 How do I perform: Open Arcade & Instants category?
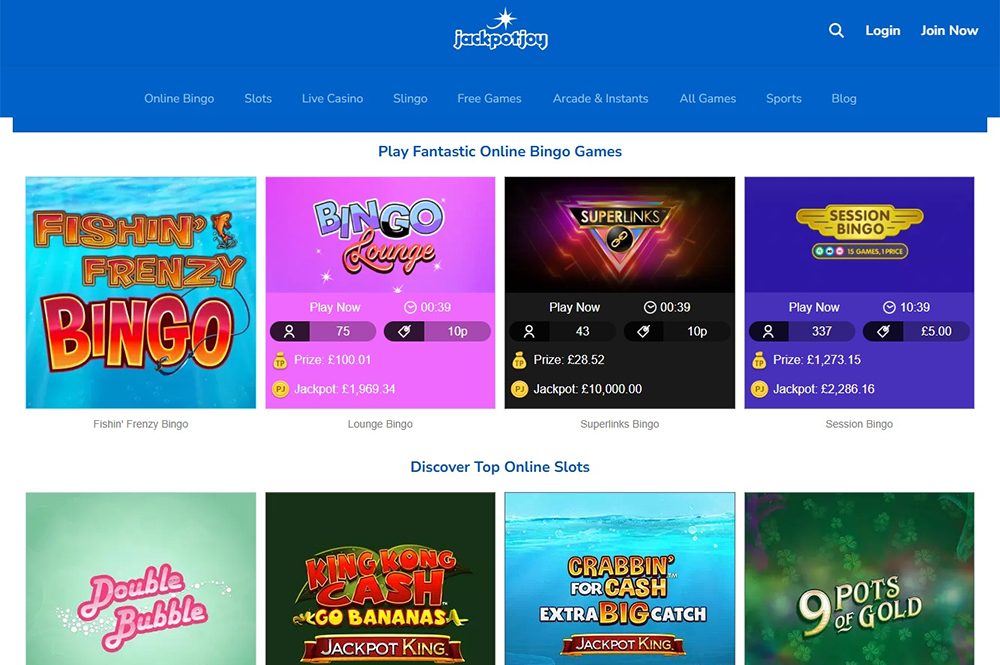(x=600, y=99)
